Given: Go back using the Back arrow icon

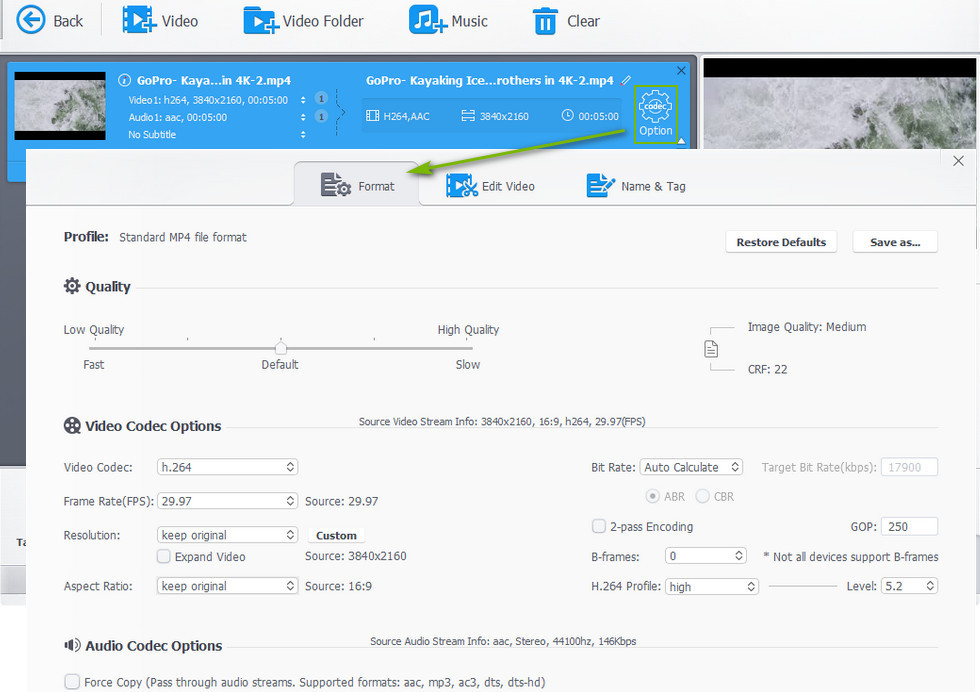Looking at the screenshot, I should pos(31,20).
